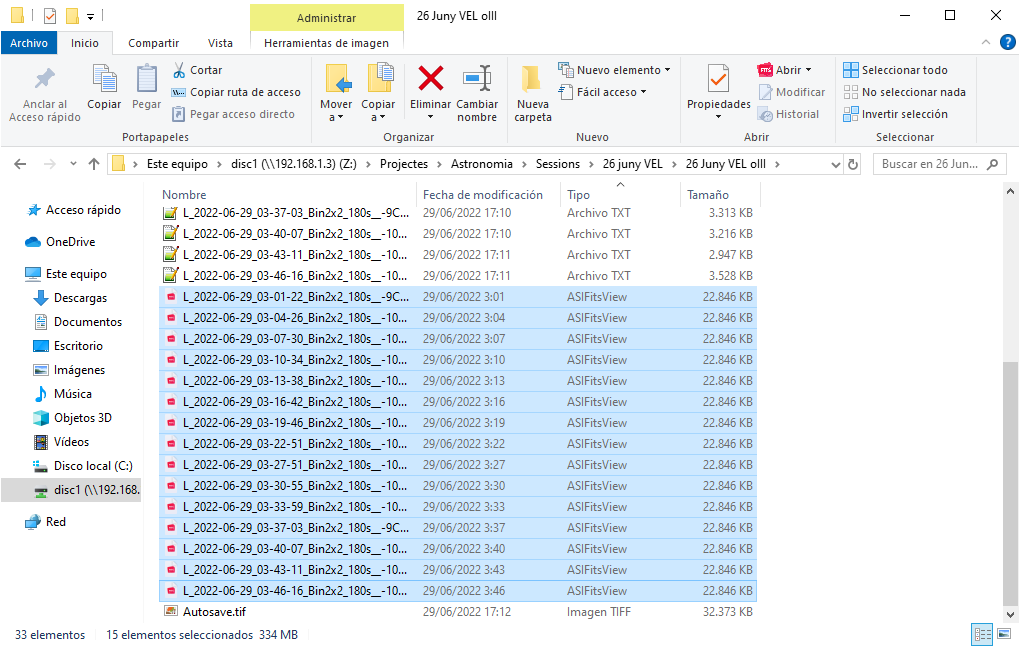
Task: Sort files by Tamaño column
Action: (x=708, y=194)
